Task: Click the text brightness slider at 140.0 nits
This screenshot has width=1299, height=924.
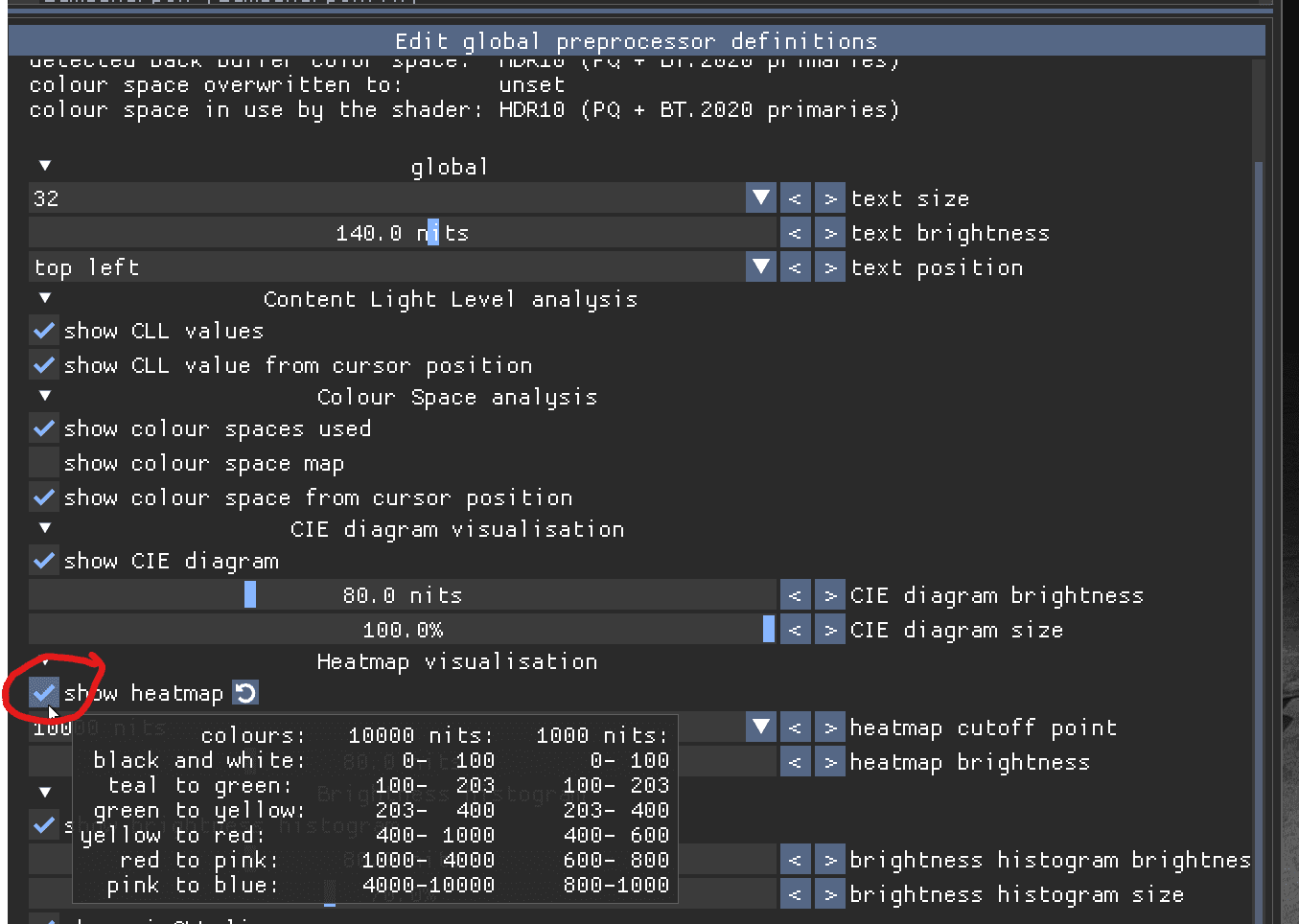Action: click(x=403, y=233)
